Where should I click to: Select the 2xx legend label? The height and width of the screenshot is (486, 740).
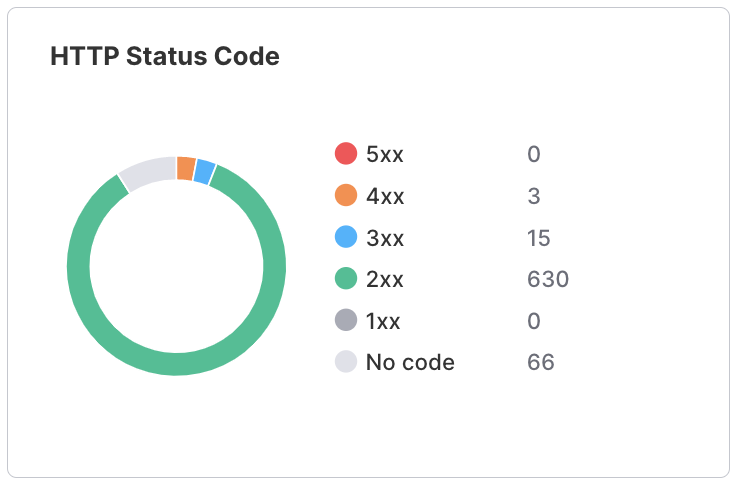click(x=385, y=279)
